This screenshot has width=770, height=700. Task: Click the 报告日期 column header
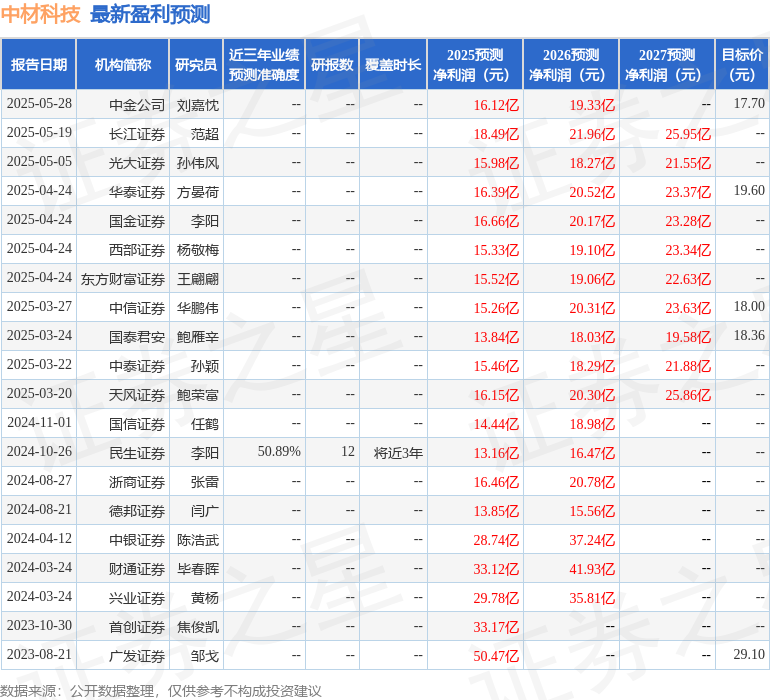pyautogui.click(x=39, y=65)
